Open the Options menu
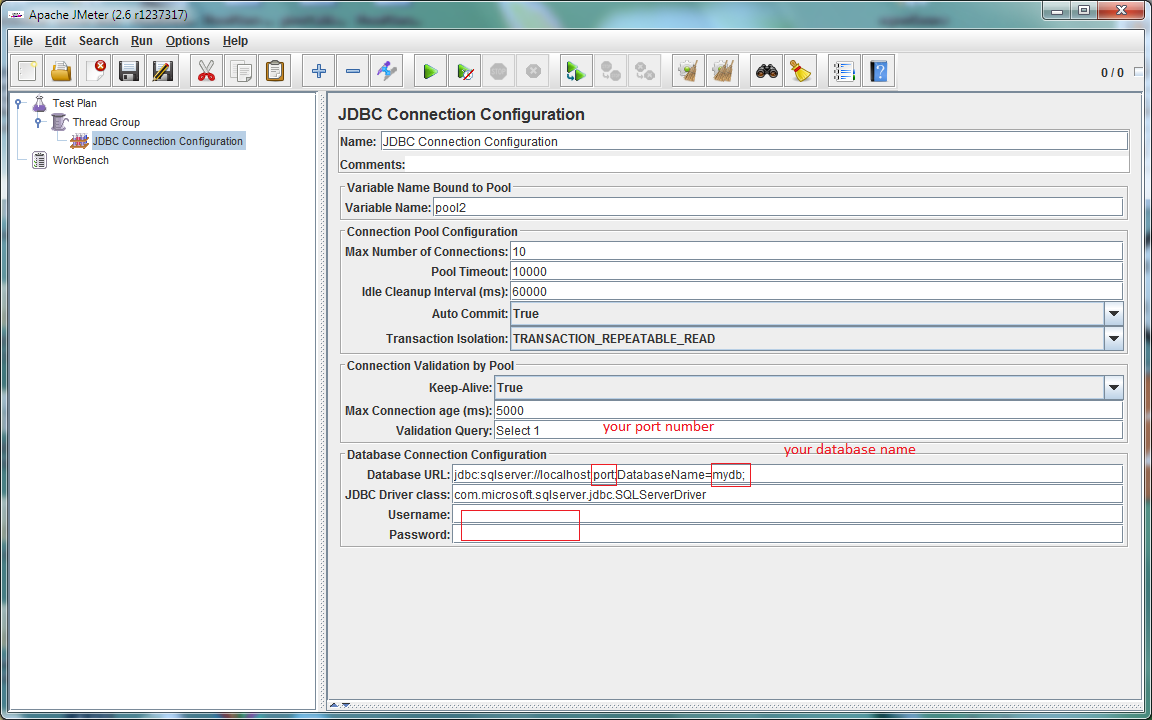The height and width of the screenshot is (720, 1152). pos(187,41)
